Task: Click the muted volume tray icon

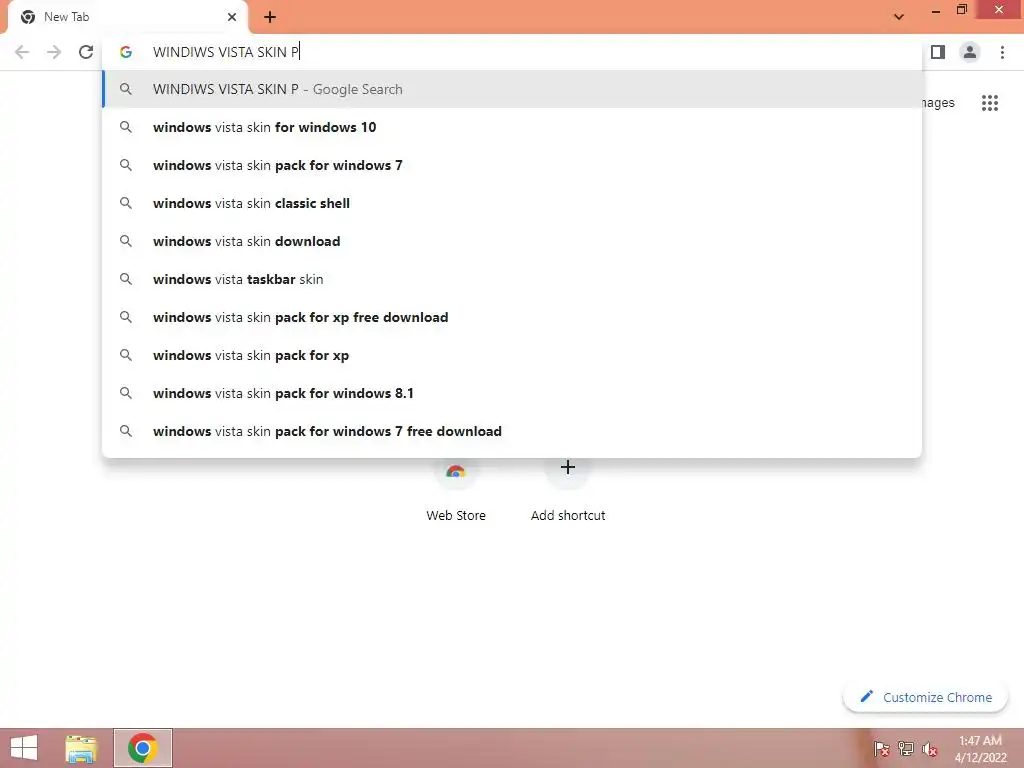Action: click(930, 748)
